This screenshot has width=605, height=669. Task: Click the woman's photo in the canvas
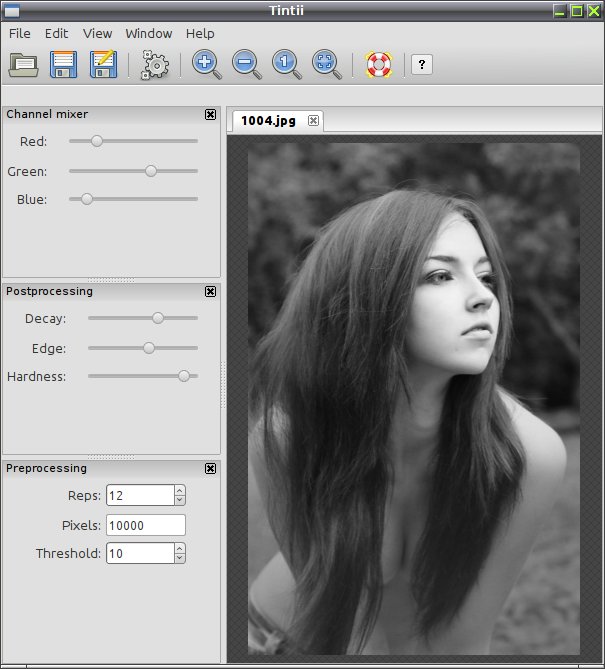pyautogui.click(x=414, y=398)
